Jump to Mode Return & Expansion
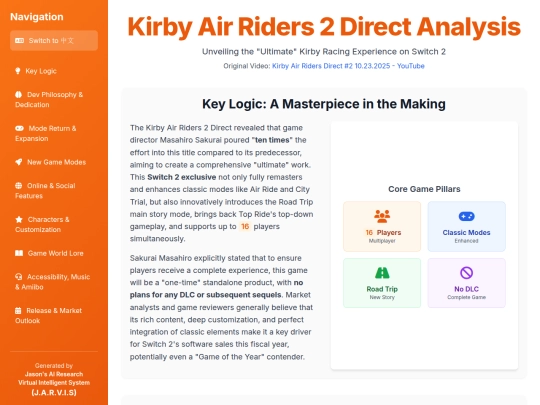Screen dimensions: 540x405 click(x=54, y=133)
